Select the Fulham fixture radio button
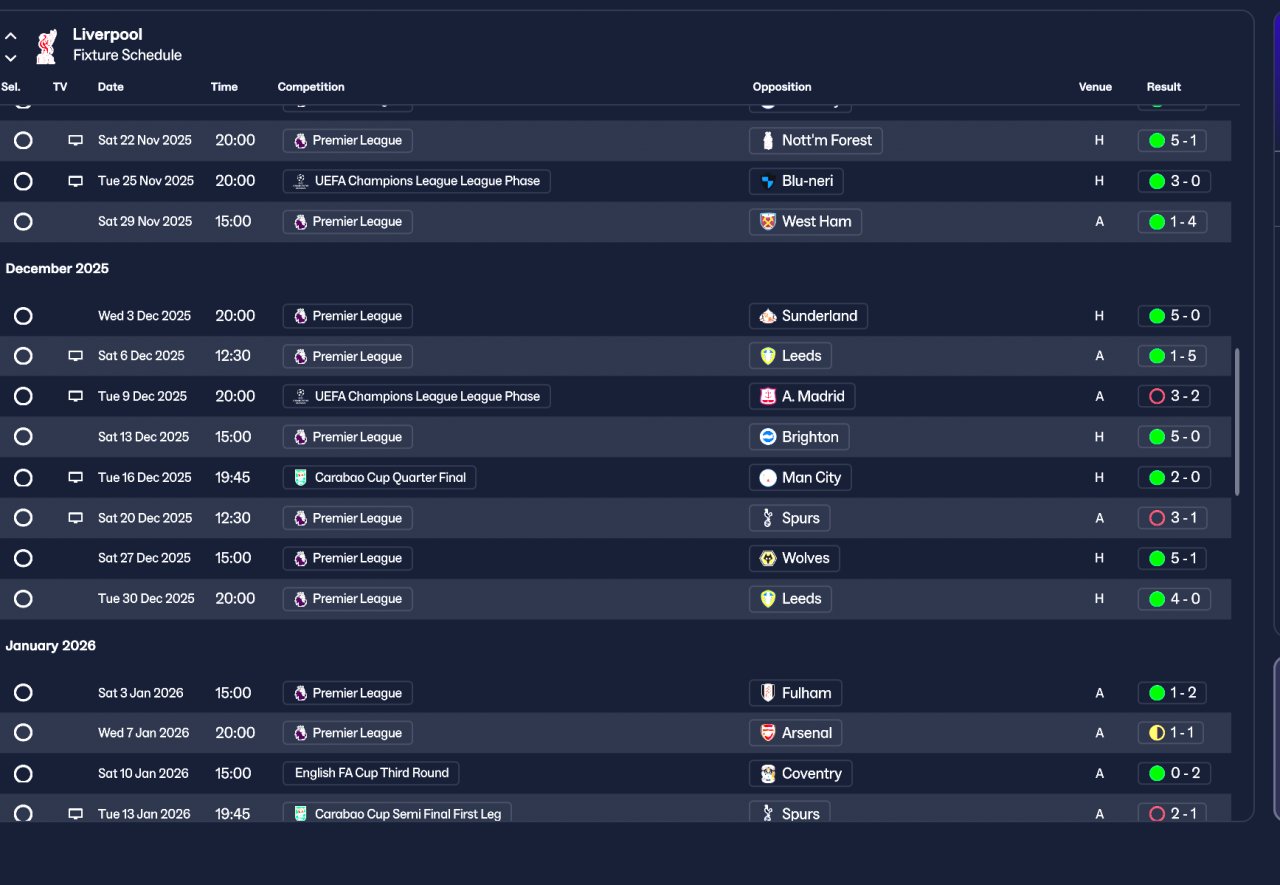The width and height of the screenshot is (1280, 885). pyautogui.click(x=23, y=693)
